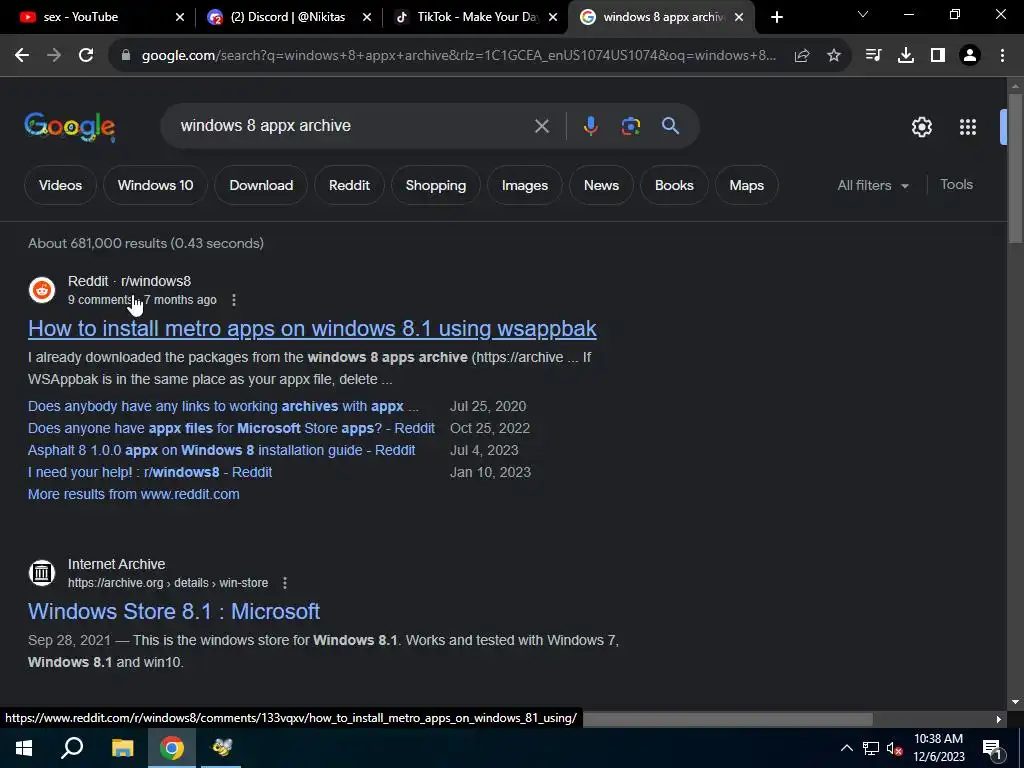Click the bee app icon in taskbar
Image resolution: width=1024 pixels, height=768 pixels.
tap(221, 748)
